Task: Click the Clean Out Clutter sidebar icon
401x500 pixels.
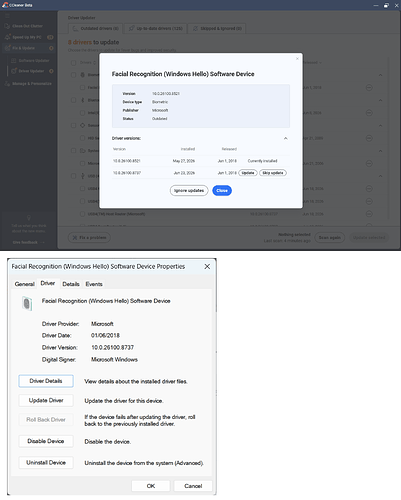Action: [7, 26]
